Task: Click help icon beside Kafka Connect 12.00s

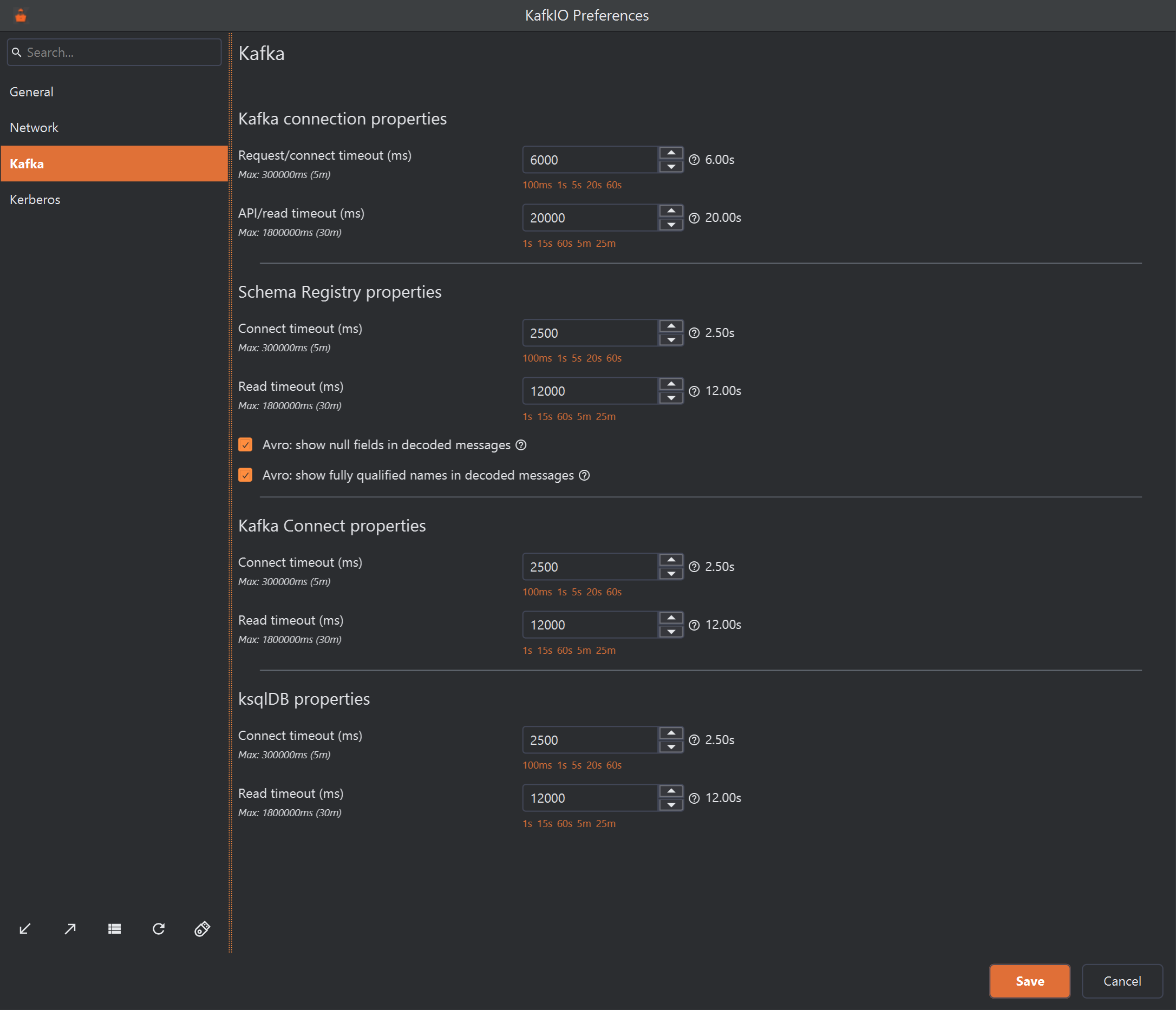Action: 694,625
